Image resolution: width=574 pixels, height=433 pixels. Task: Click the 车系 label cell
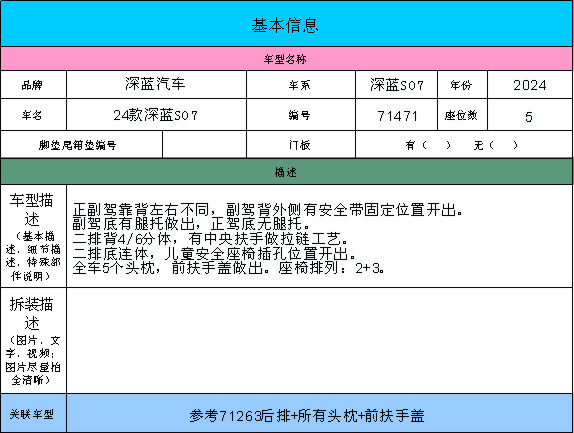(301, 85)
